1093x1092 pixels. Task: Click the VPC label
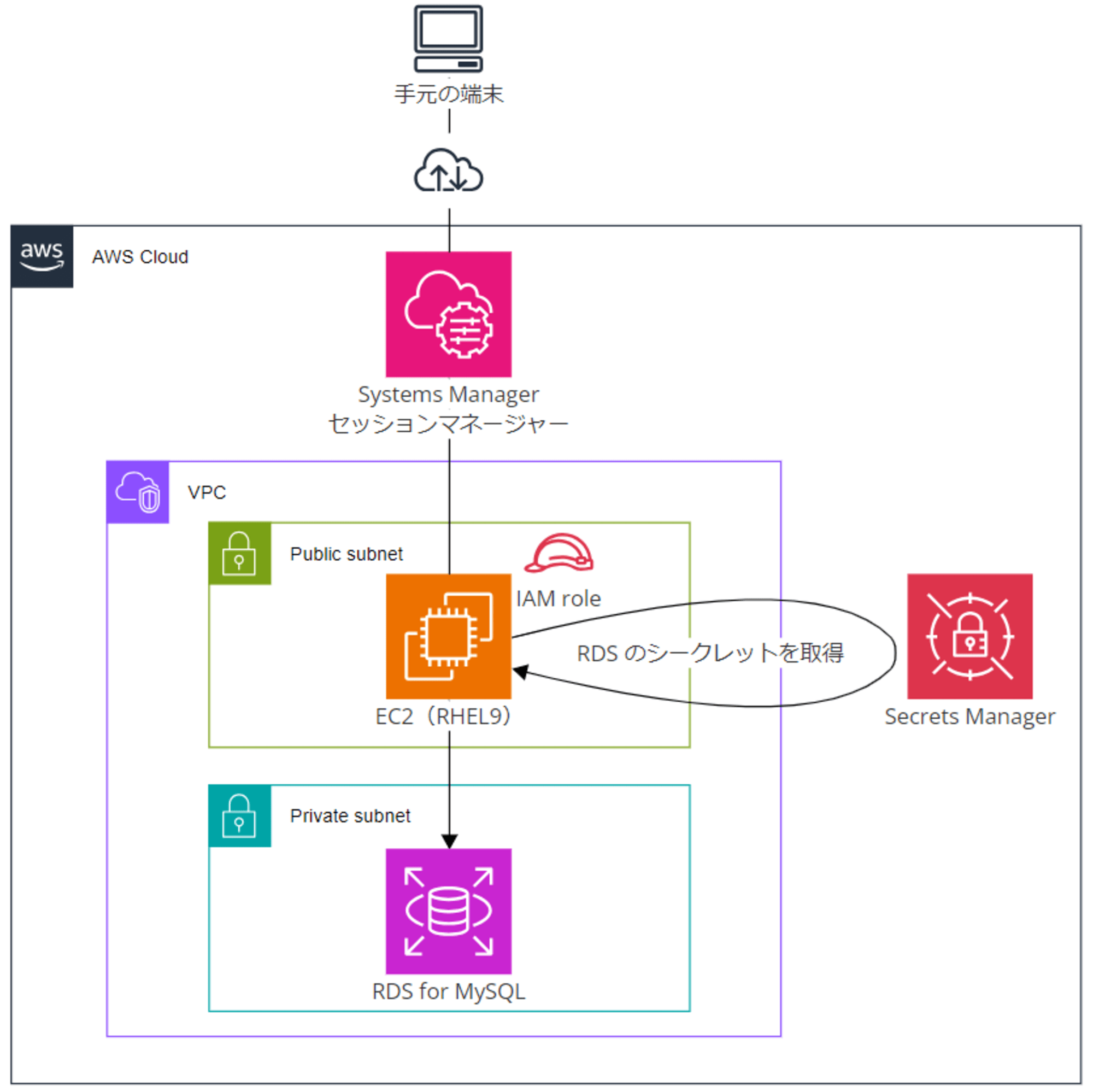207,492
